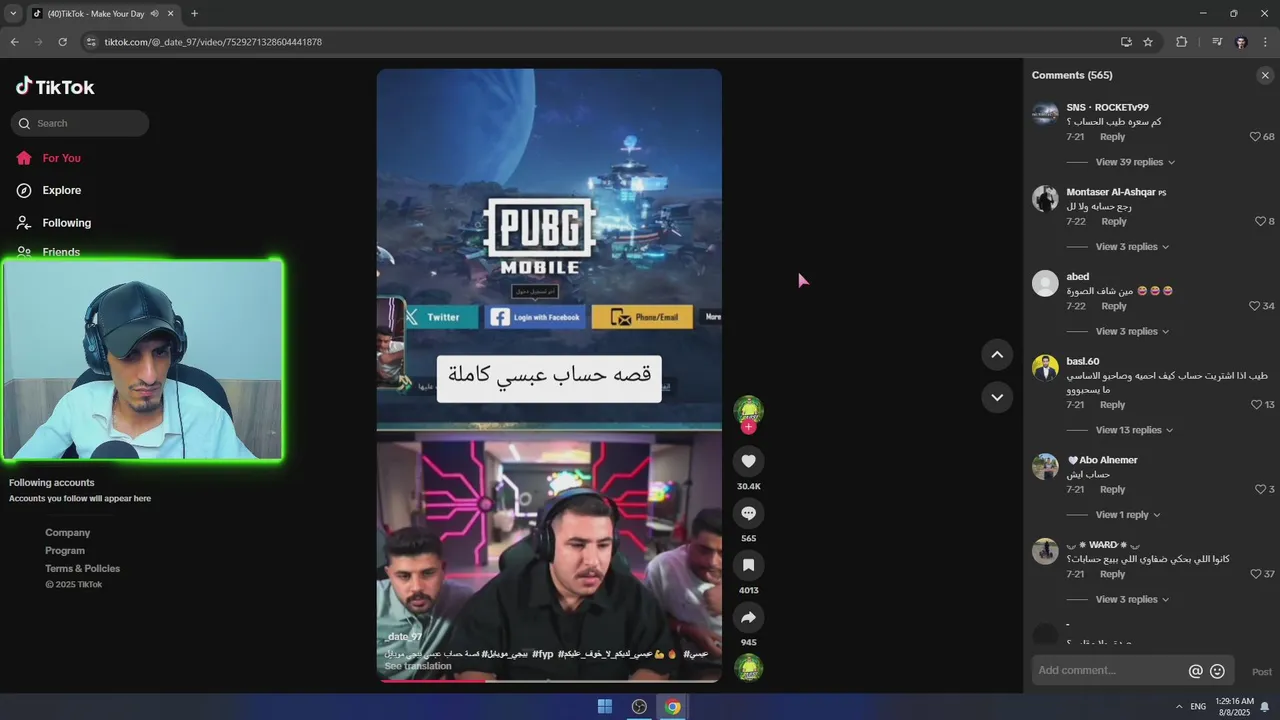Insert mention with the @ icon
1280x720 pixels.
point(1195,671)
